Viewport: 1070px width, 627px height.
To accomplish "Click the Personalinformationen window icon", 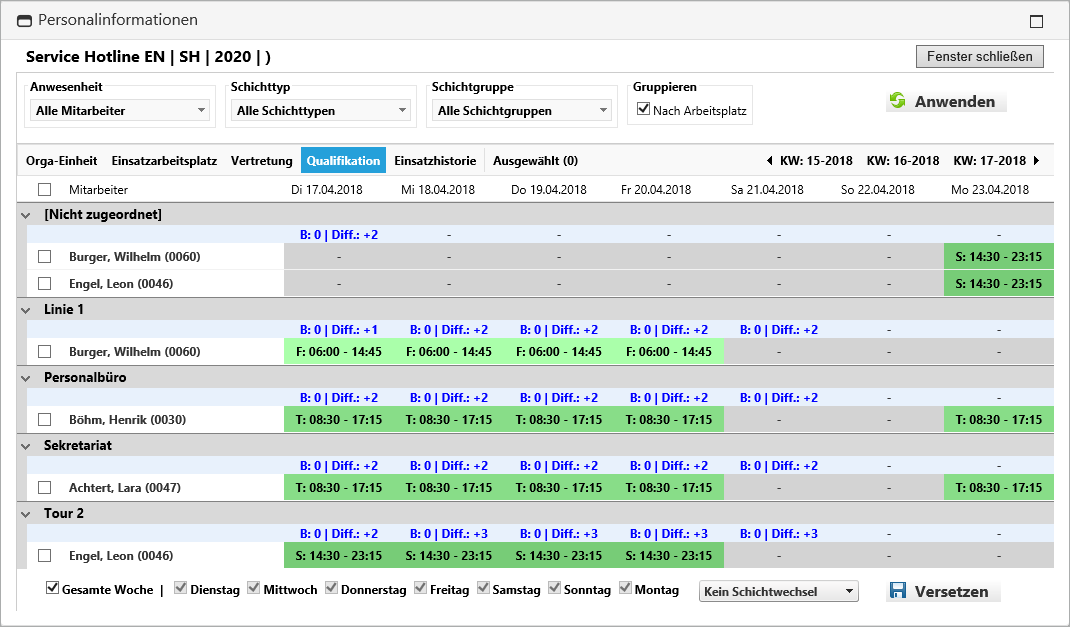I will tap(24, 20).
